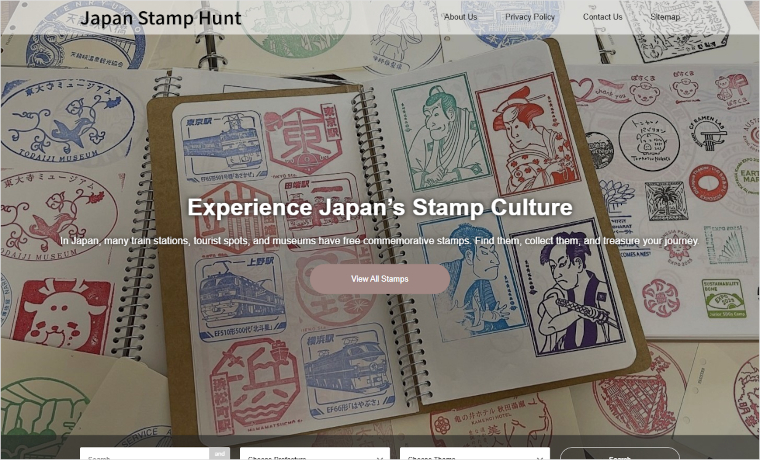Click the red kabuki portrait stamp

pyautogui.click(x=528, y=134)
